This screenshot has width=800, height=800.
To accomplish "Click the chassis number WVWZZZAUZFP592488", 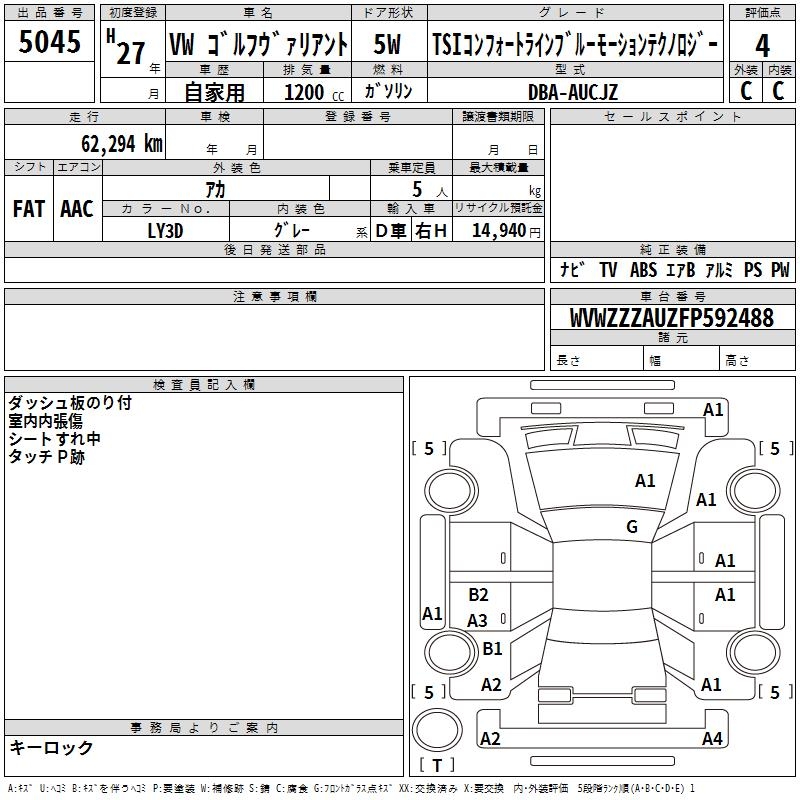I will coord(672,317).
